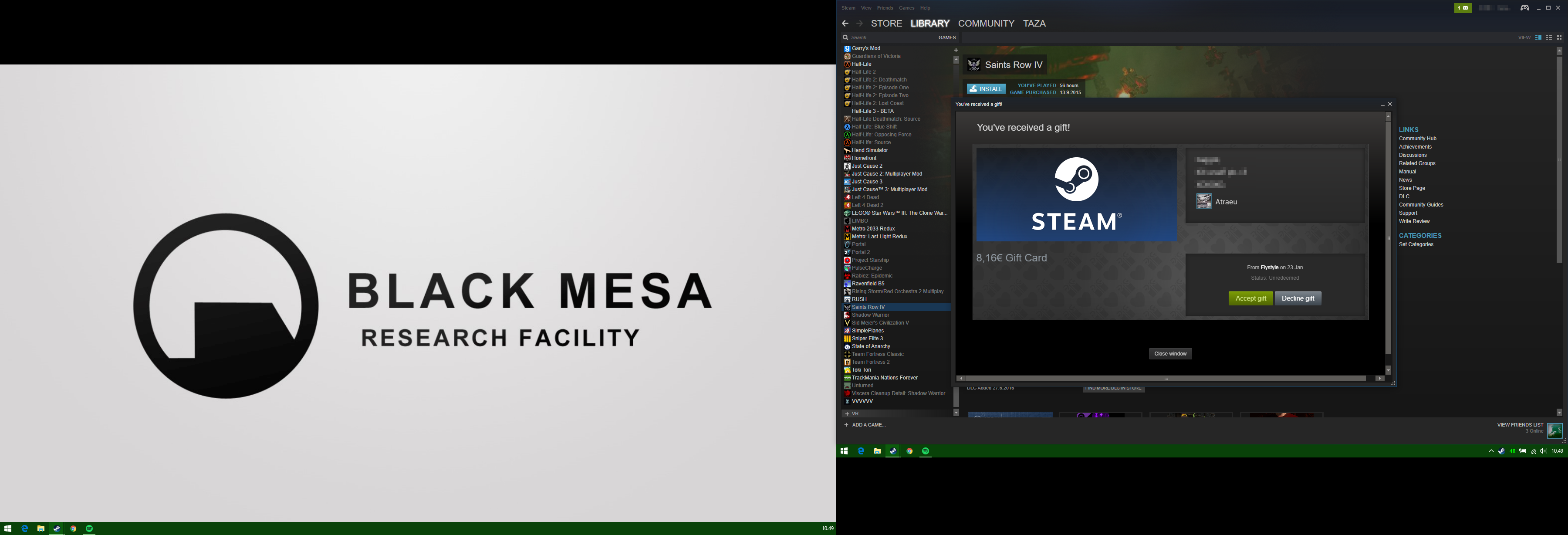Viewport: 1568px width, 535px height.
Task: Click the INSTALL button for Saints Row IV
Action: pos(986,89)
